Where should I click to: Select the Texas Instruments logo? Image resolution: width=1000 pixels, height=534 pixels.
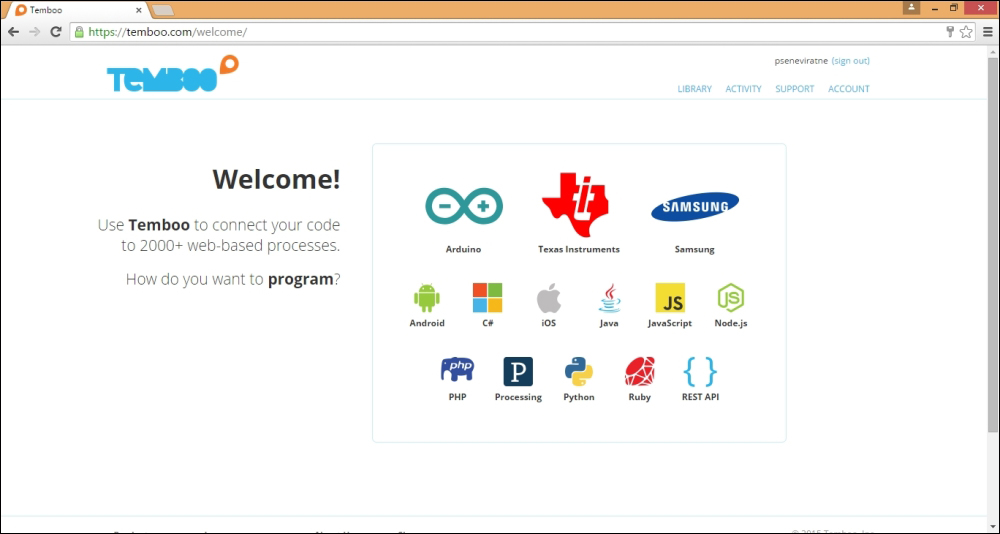[577, 205]
